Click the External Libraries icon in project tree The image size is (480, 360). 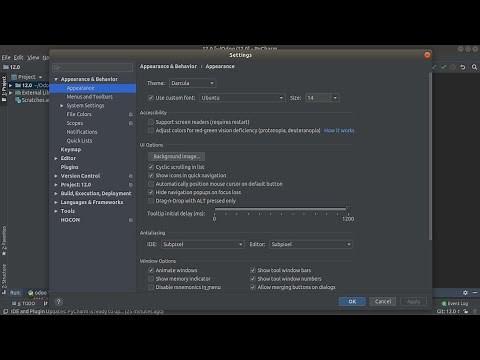(18, 92)
